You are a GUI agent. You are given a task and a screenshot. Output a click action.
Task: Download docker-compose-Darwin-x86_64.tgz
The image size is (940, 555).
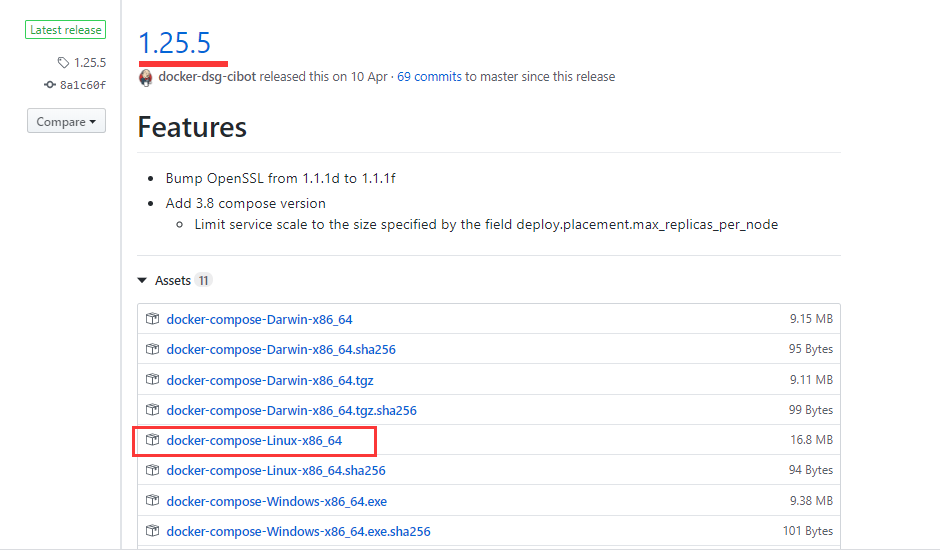[270, 380]
